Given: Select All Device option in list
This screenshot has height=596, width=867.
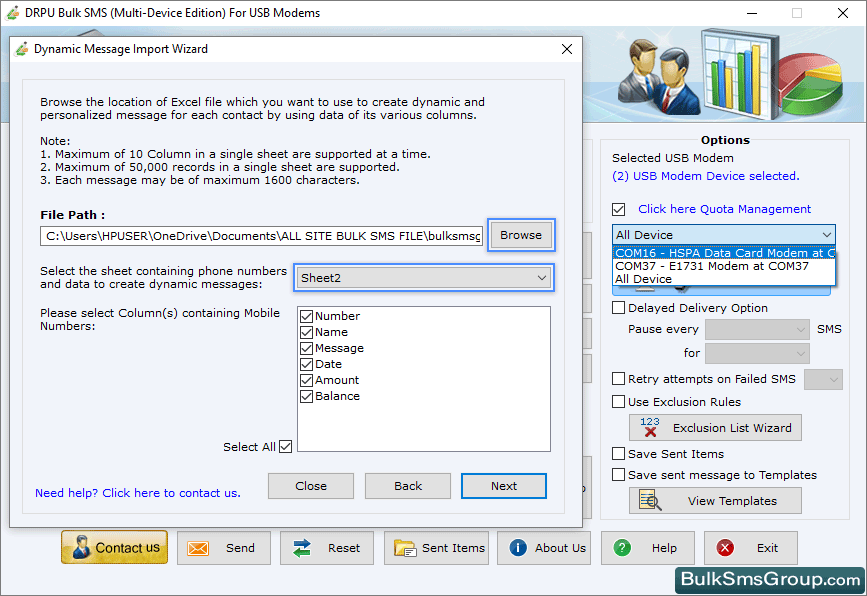Looking at the screenshot, I should click(724, 279).
